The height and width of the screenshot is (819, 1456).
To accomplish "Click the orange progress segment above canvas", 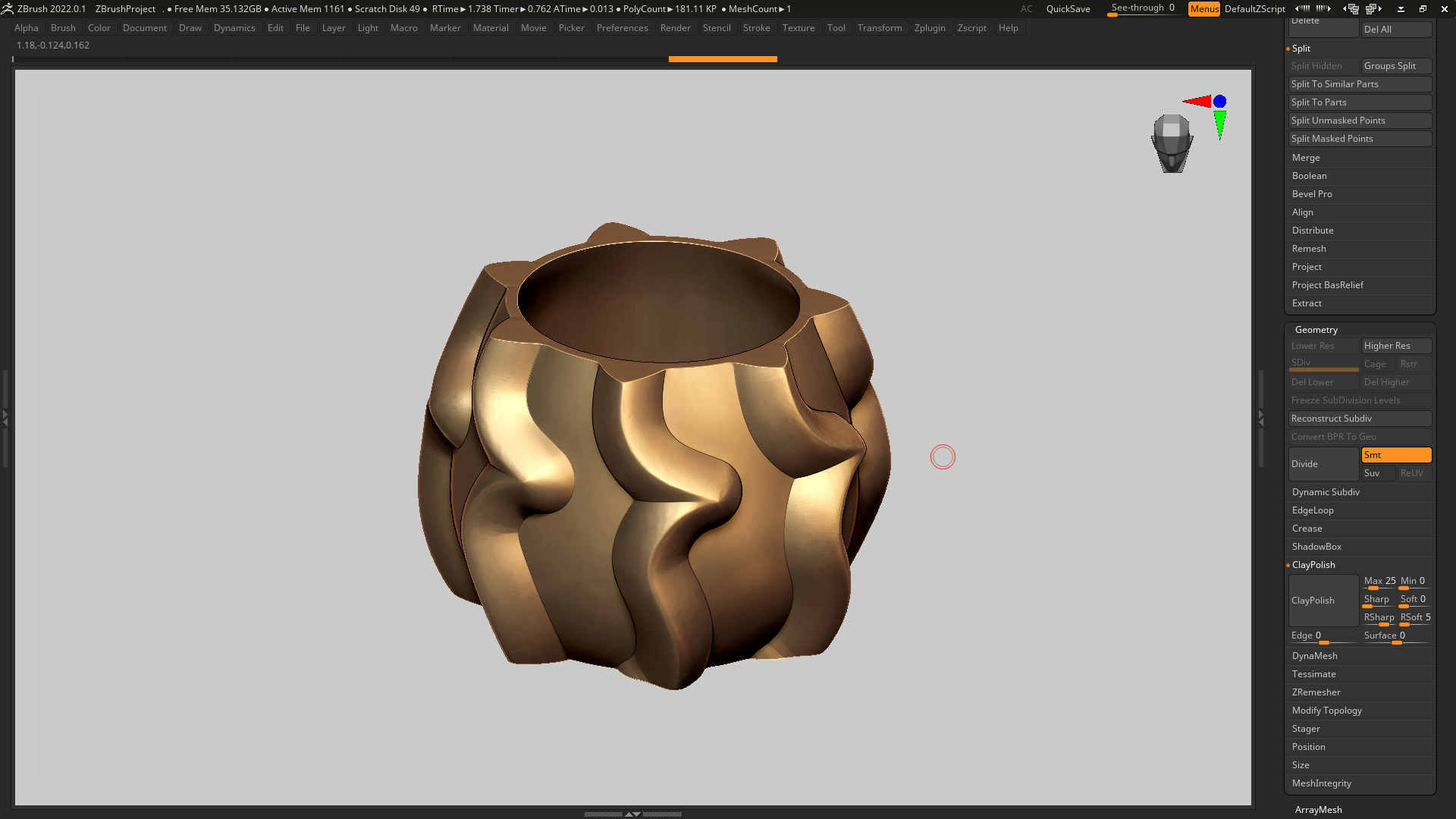I will click(723, 59).
